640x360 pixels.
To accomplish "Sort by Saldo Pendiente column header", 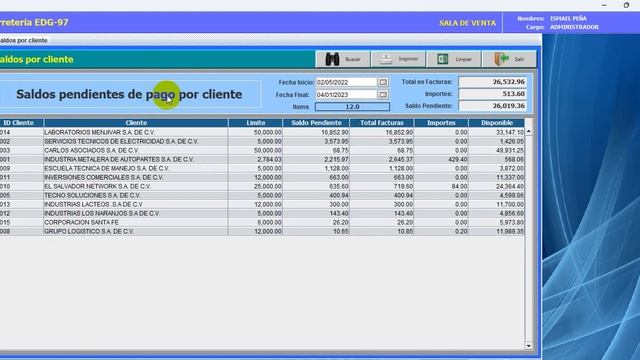I will pyautogui.click(x=316, y=123).
